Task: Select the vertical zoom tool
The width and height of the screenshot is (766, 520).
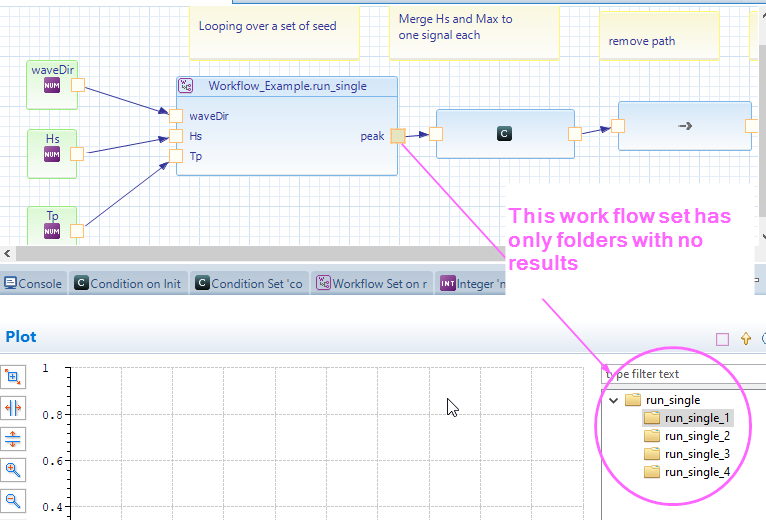Action: [14, 439]
